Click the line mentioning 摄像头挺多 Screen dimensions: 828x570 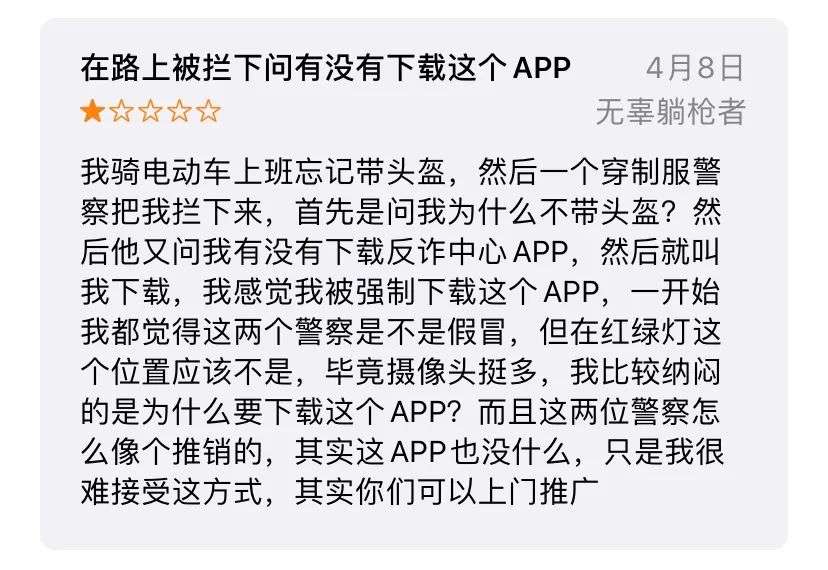point(401,372)
